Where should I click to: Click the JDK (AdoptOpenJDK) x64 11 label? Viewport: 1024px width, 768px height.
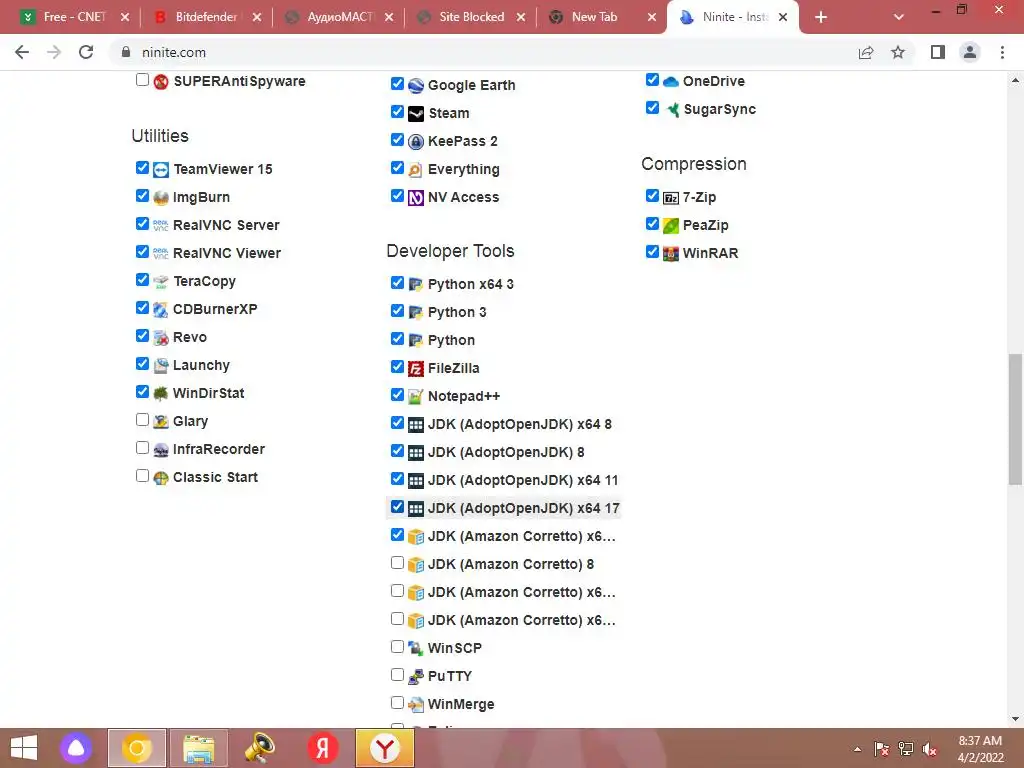(523, 481)
